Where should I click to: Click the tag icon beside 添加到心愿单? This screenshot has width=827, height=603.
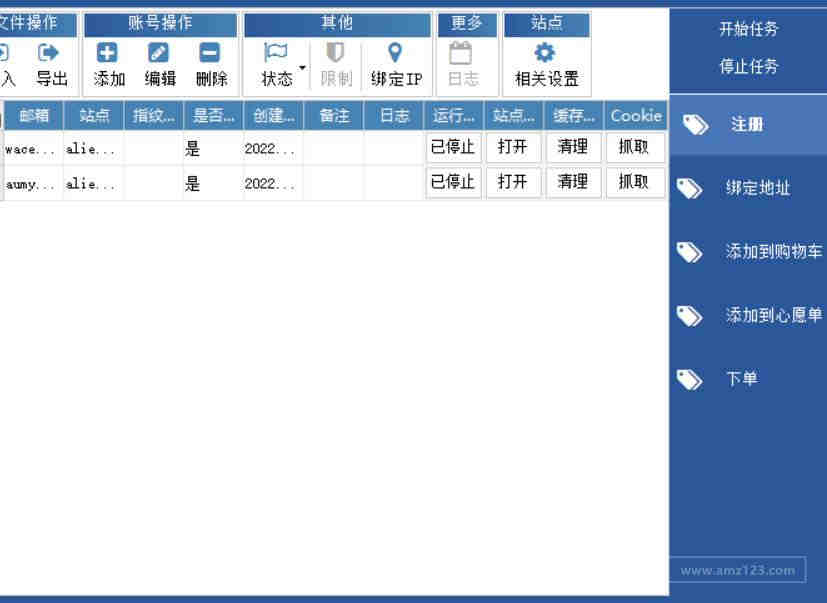click(x=689, y=316)
